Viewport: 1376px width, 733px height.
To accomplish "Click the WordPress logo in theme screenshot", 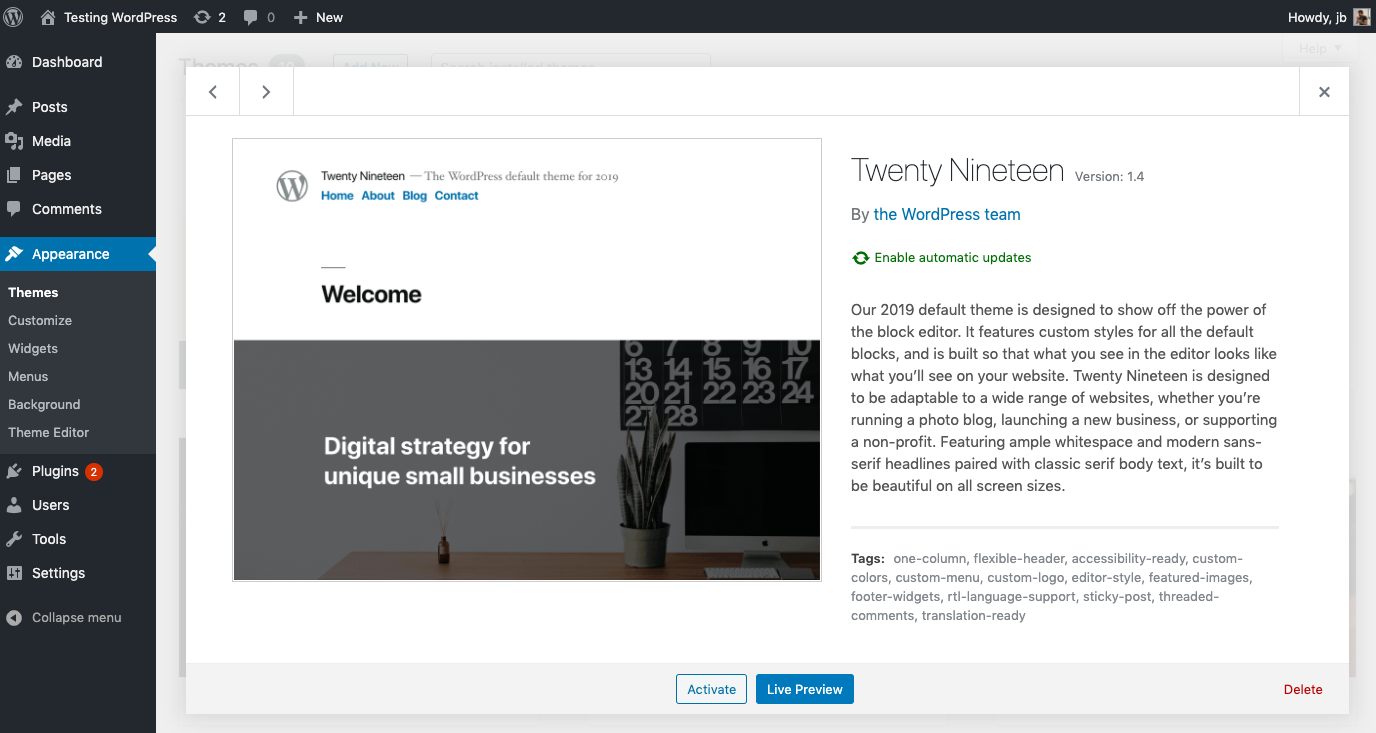I will coord(292,186).
